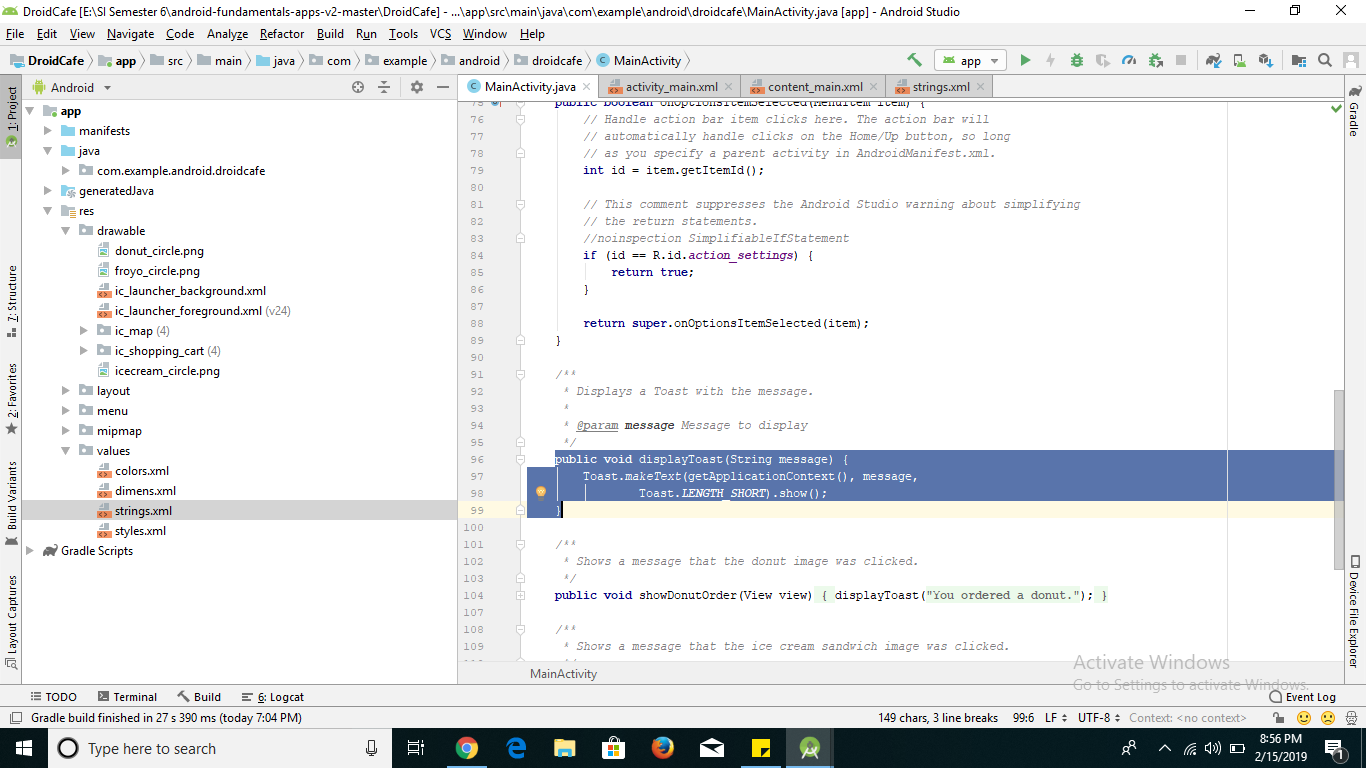Toggle the TODO tool window
This screenshot has width=1366, height=768.
click(53, 696)
